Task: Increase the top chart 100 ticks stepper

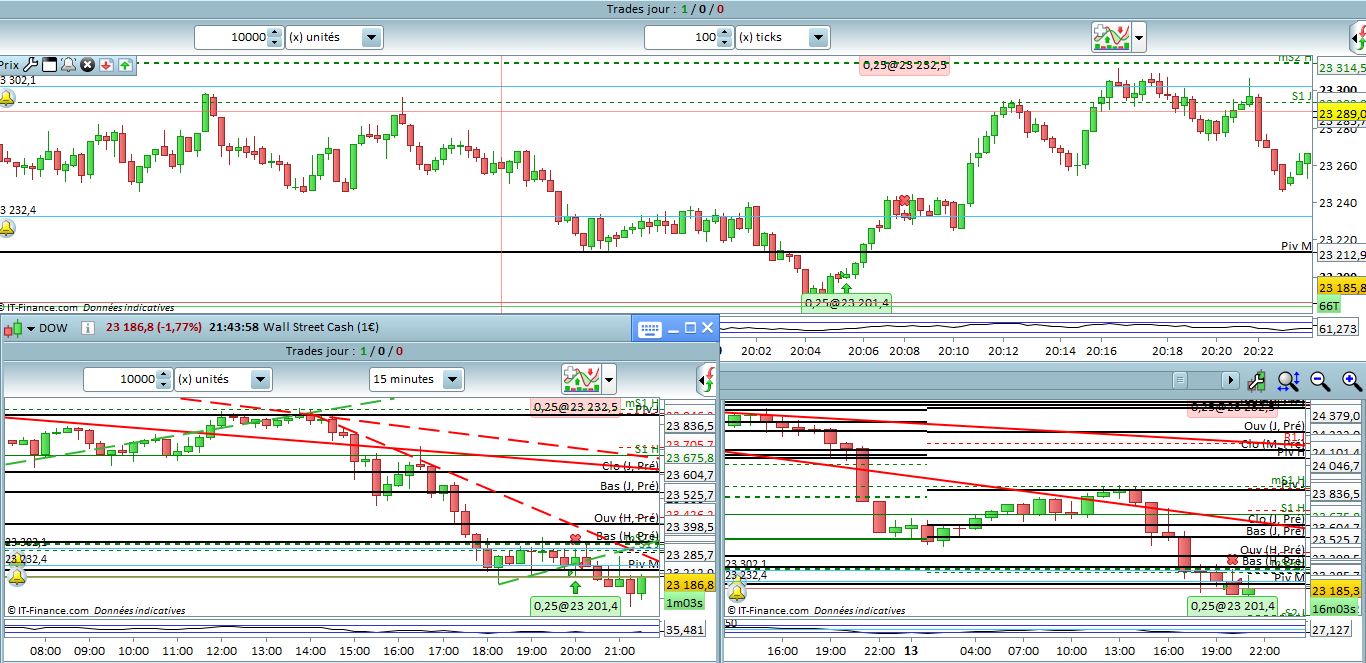Action: click(x=725, y=32)
